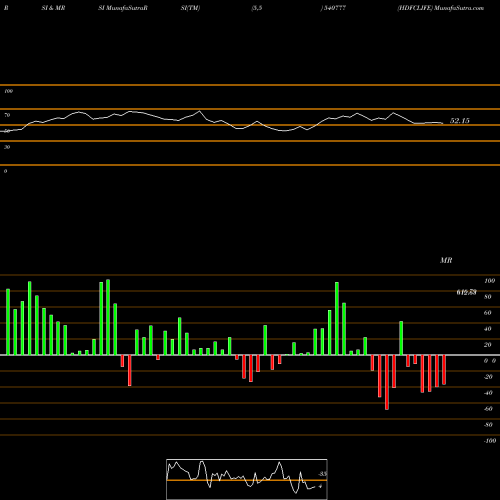The width and height of the screenshot is (500, 500).
Task: Click the last red bar in MR histogram
Action: pos(444,370)
